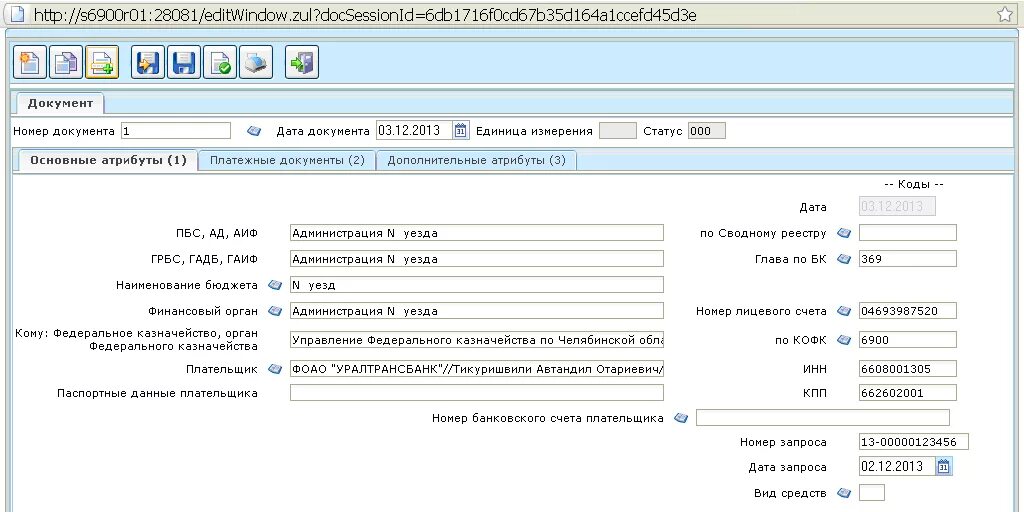The width and height of the screenshot is (1024, 512).
Task: Click the Дата документа date field
Action: pyautogui.click(x=415, y=131)
